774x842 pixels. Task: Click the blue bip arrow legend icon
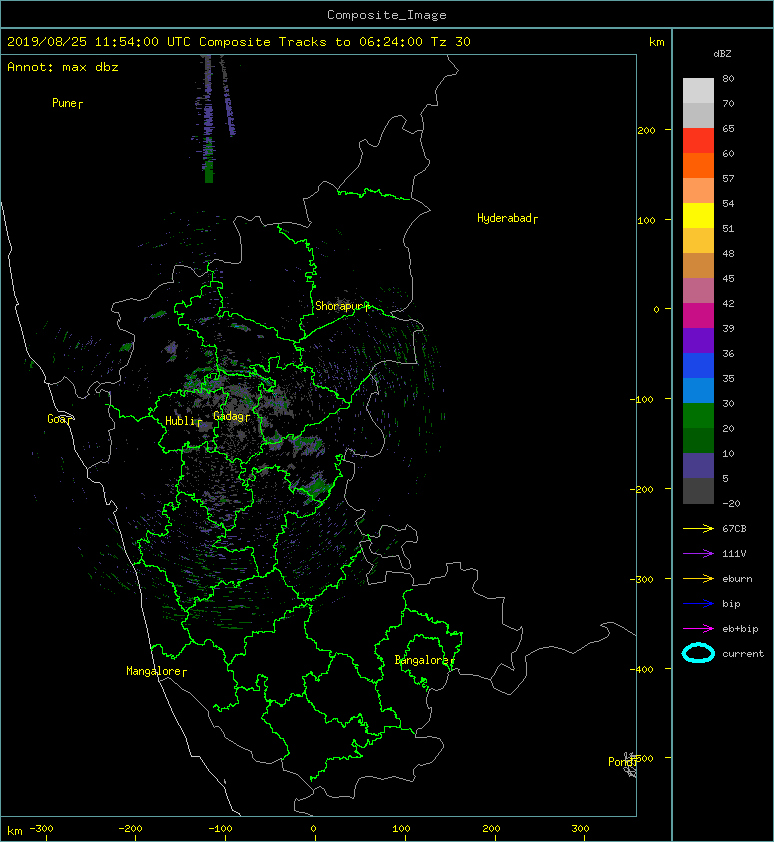(x=698, y=604)
